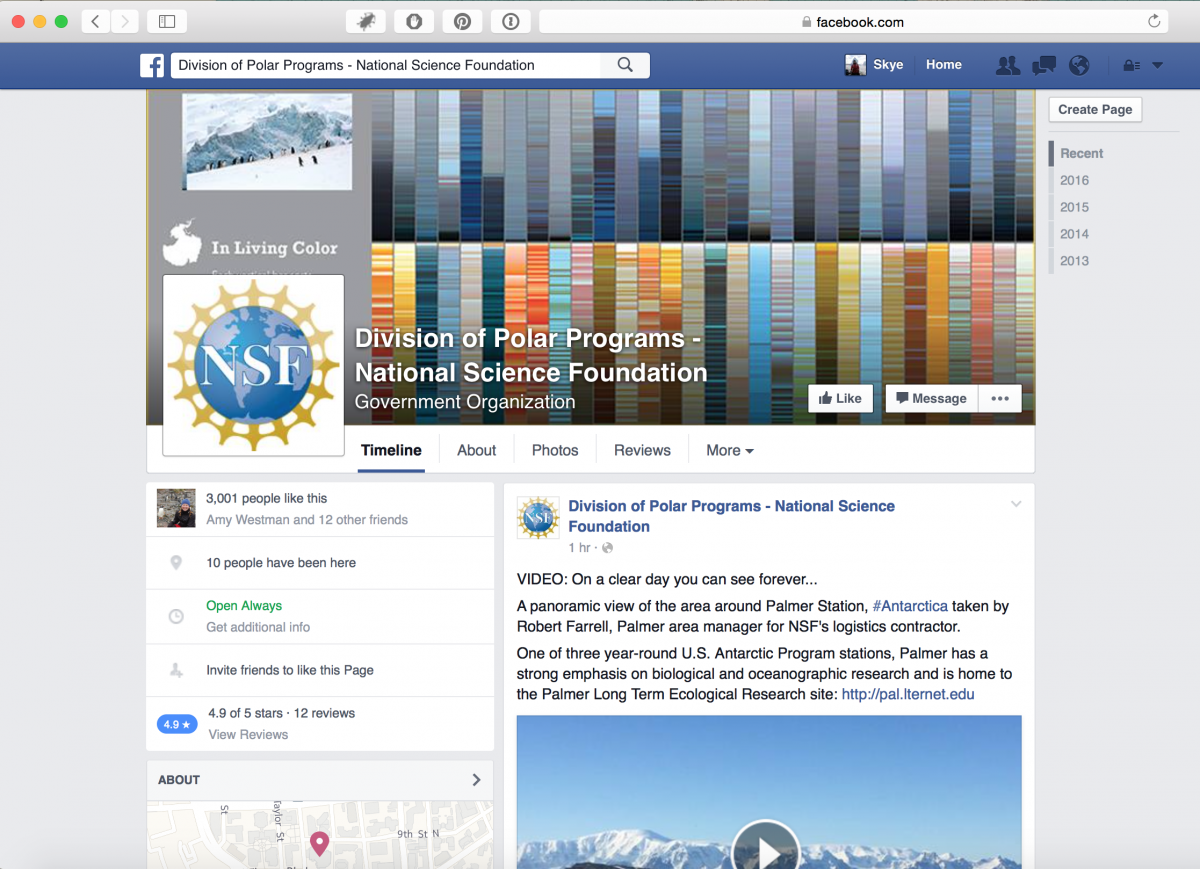Screen dimensions: 1200x869
Task: Click 'Amy Westman and 12 other friends'
Action: pos(307,520)
